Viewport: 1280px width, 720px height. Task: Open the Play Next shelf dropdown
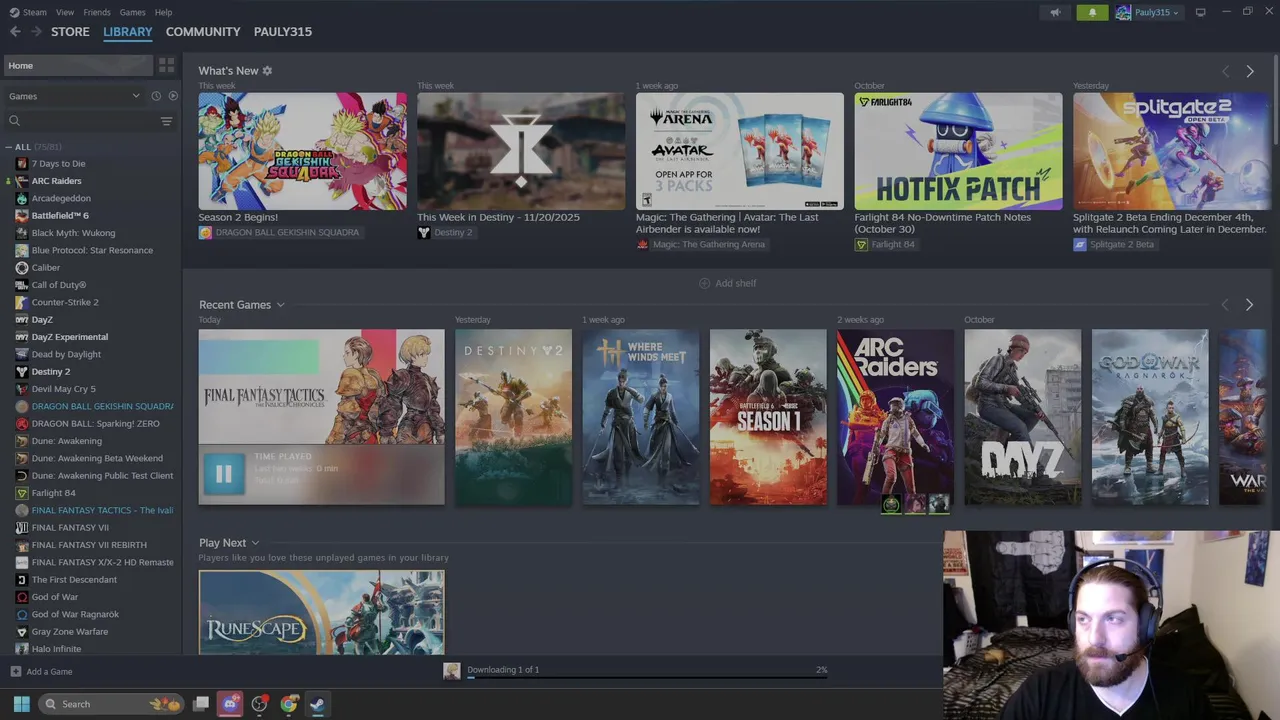(x=255, y=543)
